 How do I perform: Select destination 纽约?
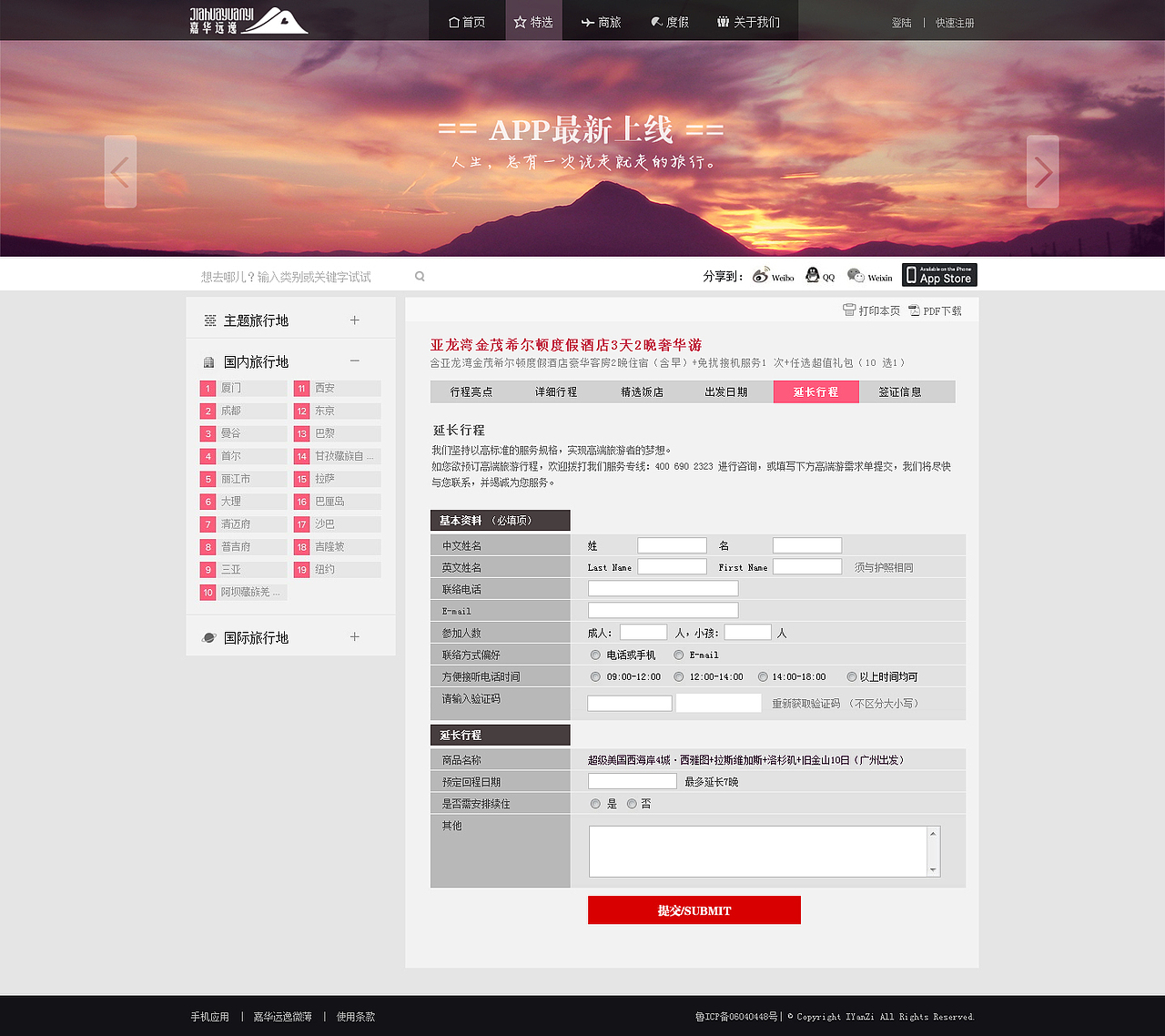pos(337,569)
